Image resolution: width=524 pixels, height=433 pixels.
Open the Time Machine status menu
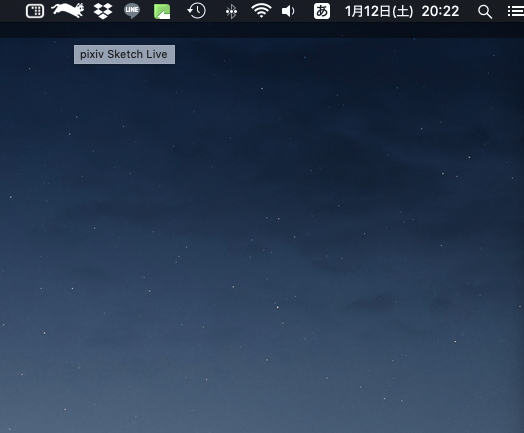(x=196, y=11)
